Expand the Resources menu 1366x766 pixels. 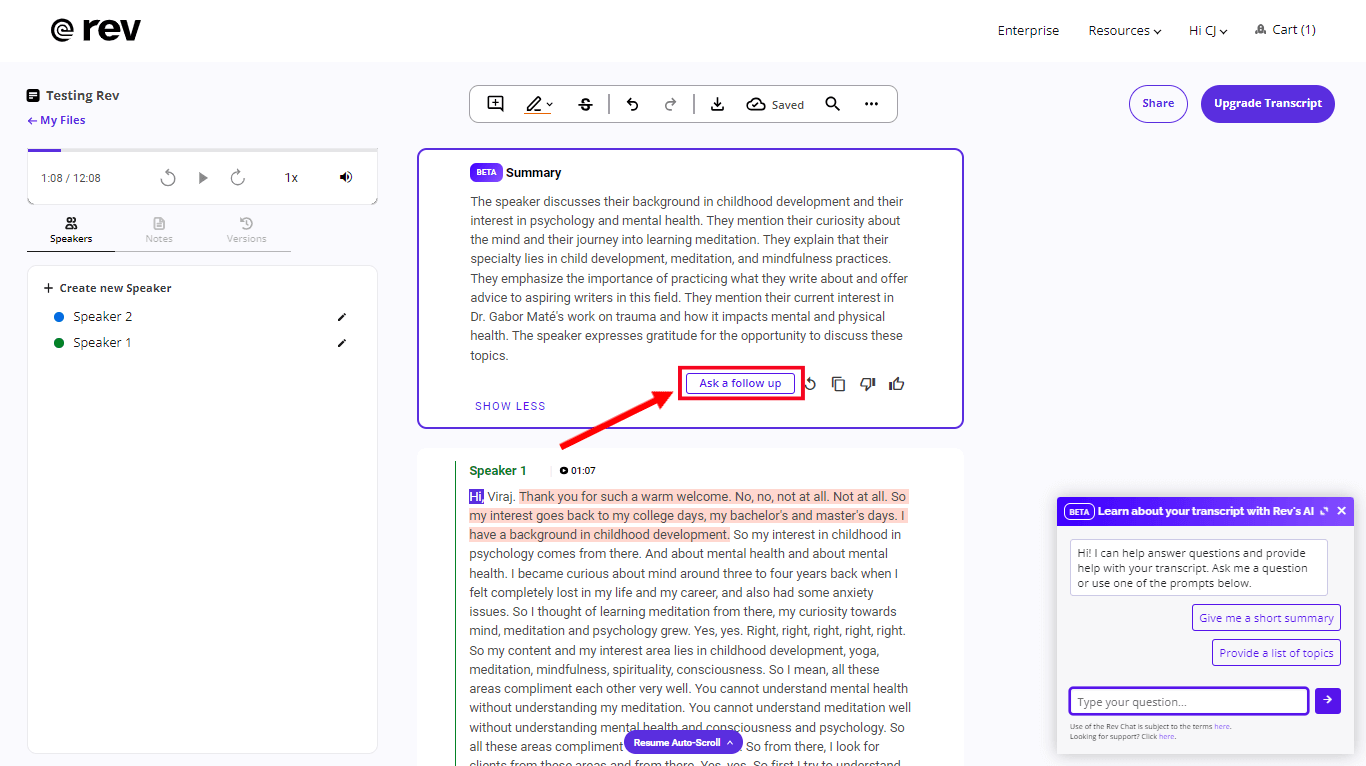[1124, 31]
